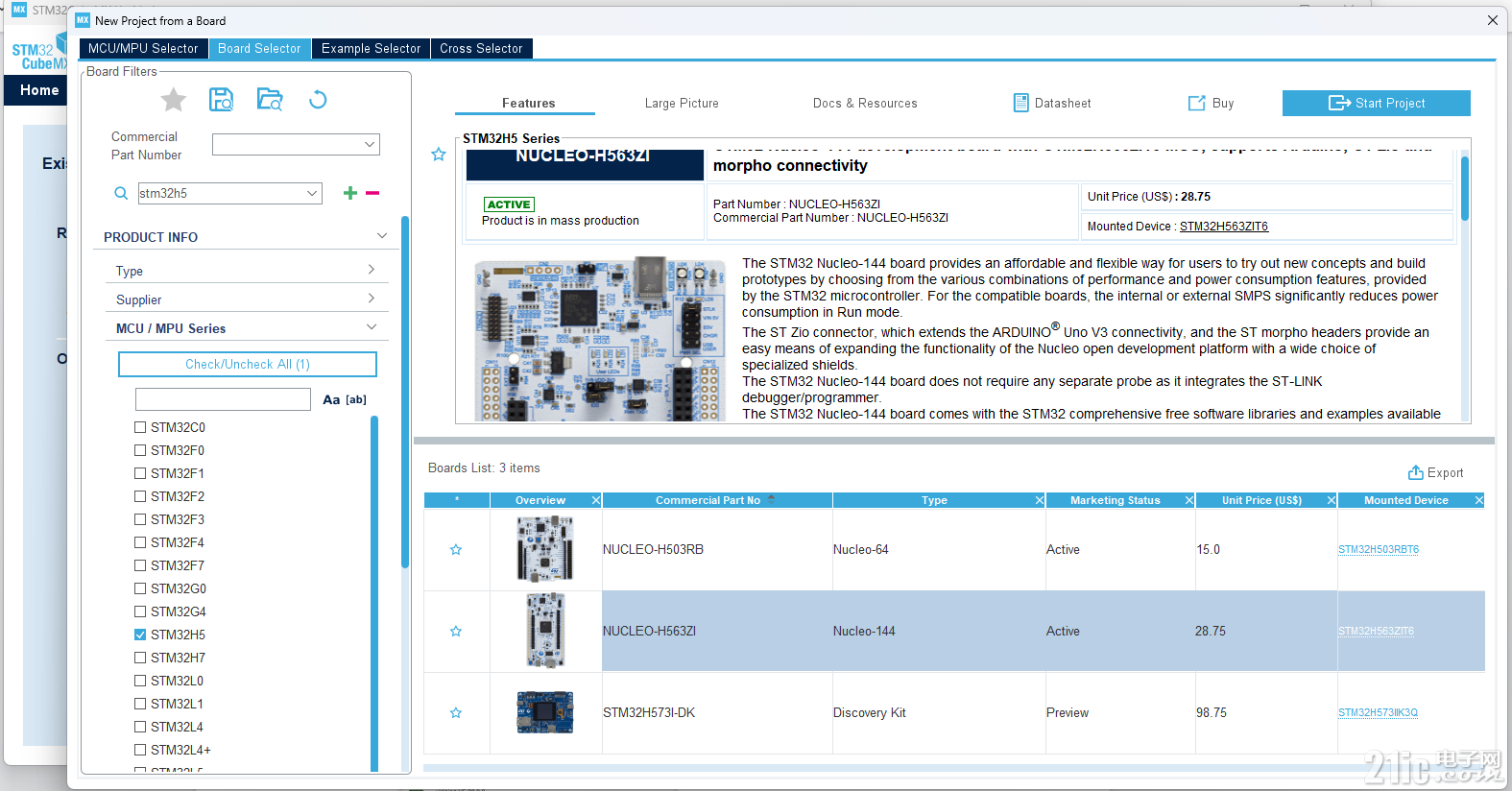The image size is (1512, 791).
Task: Select the Board Selector tab
Action: pos(259,48)
